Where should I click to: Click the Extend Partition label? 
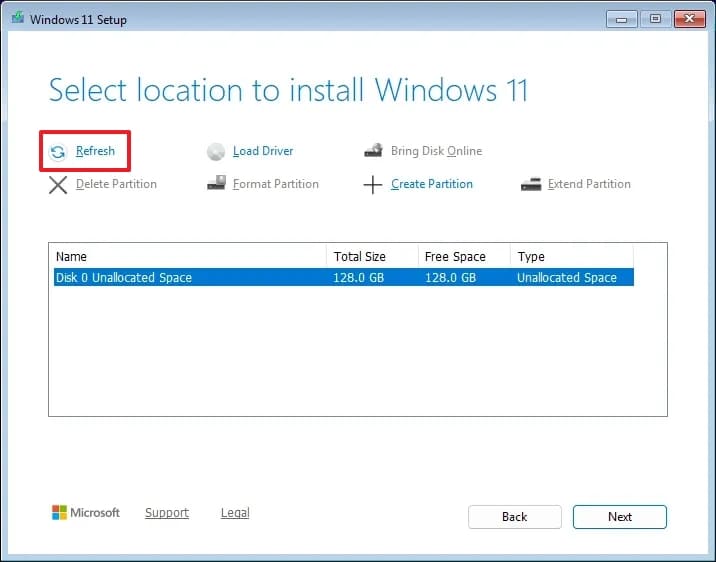tap(589, 184)
